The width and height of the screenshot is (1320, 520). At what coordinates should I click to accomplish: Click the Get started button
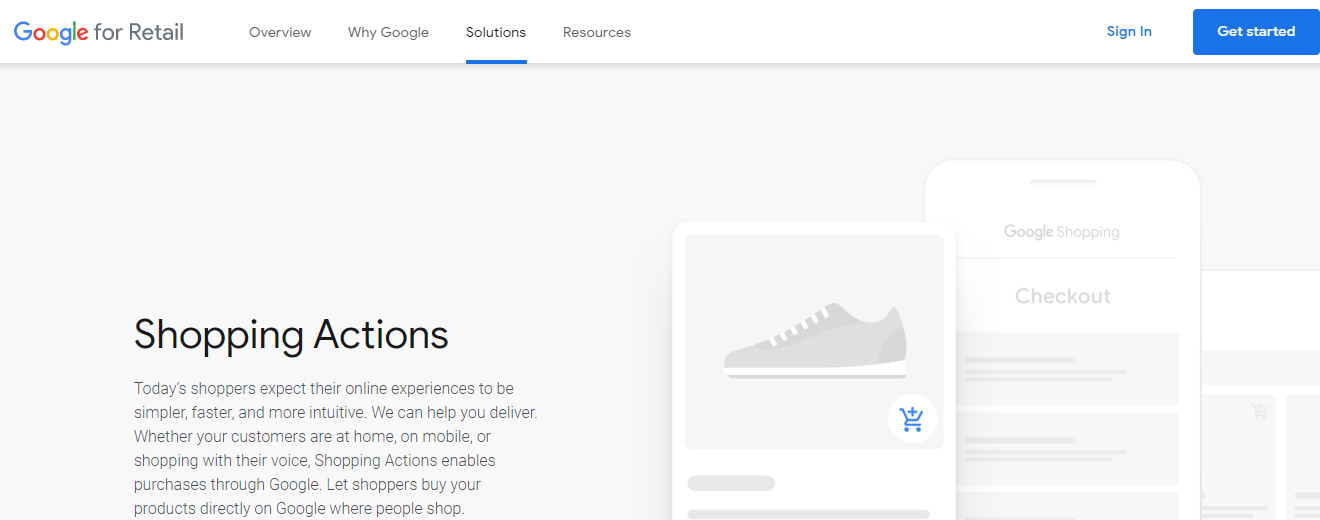[x=1256, y=32]
